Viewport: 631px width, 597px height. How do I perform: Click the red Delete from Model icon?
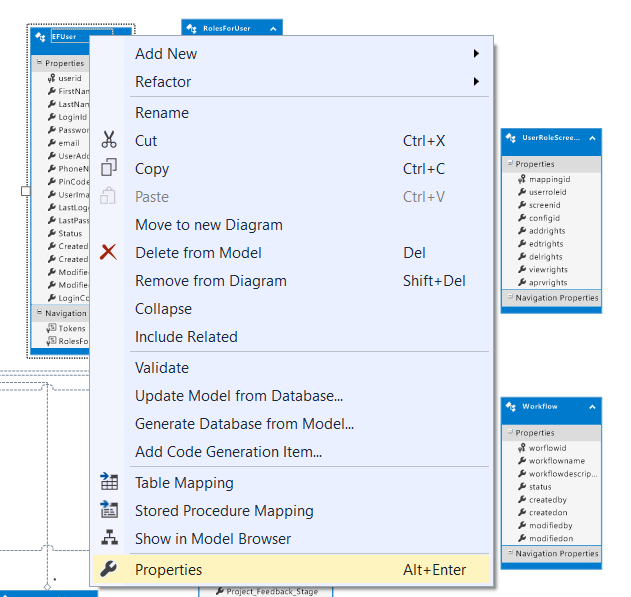(110, 253)
